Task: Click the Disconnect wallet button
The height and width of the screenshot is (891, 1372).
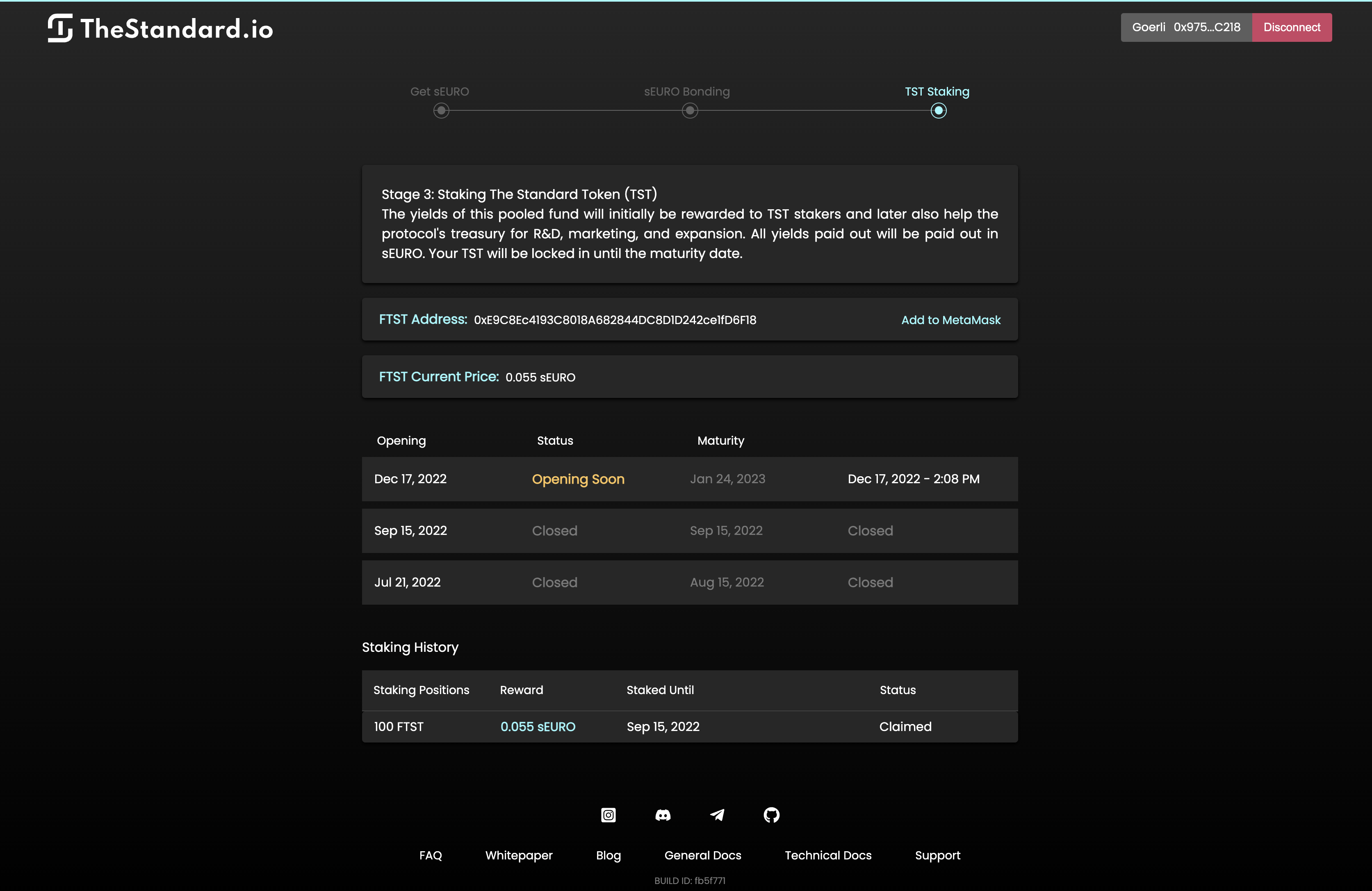Action: coord(1291,27)
